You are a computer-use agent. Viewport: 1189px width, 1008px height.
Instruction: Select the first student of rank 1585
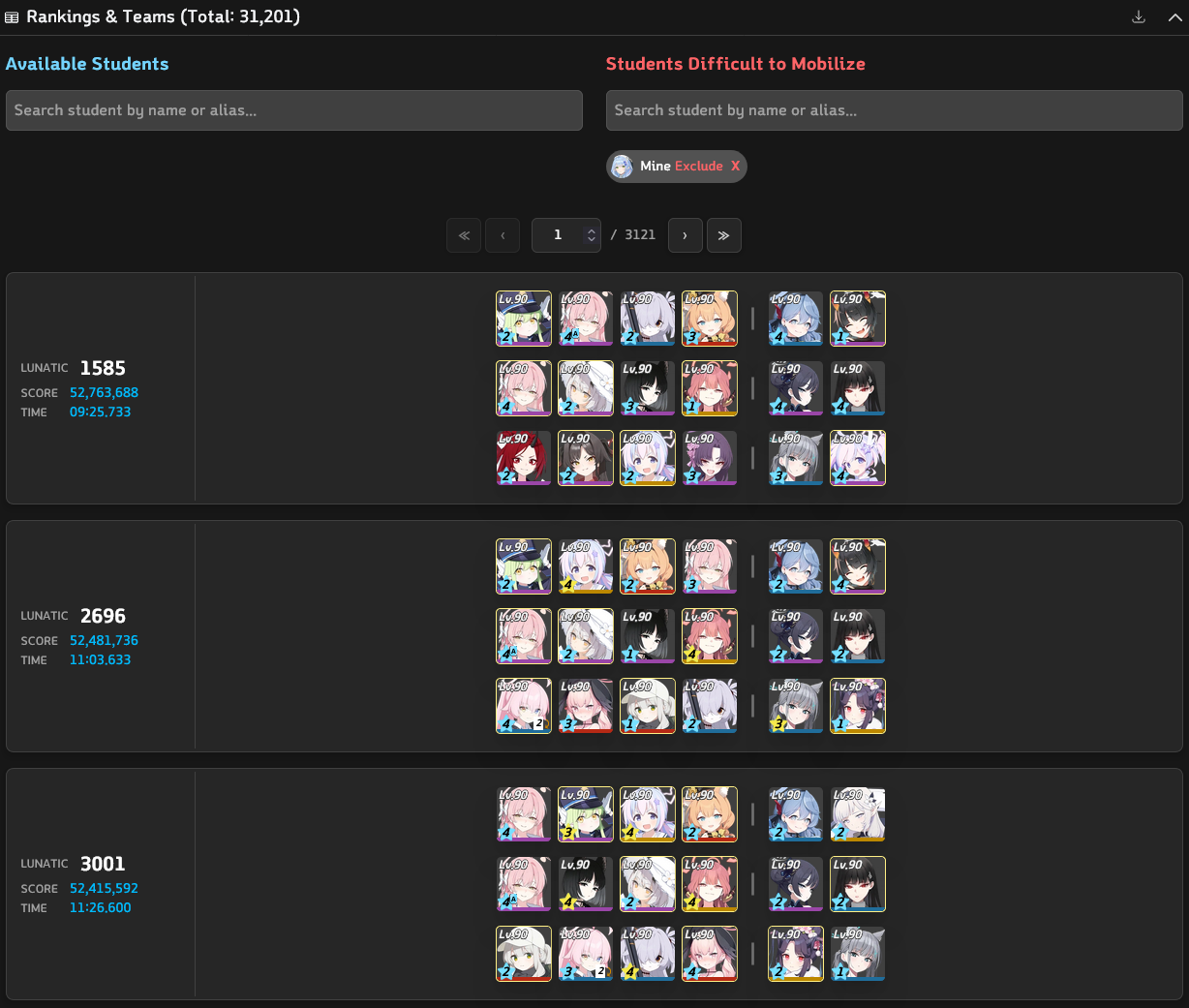point(524,319)
